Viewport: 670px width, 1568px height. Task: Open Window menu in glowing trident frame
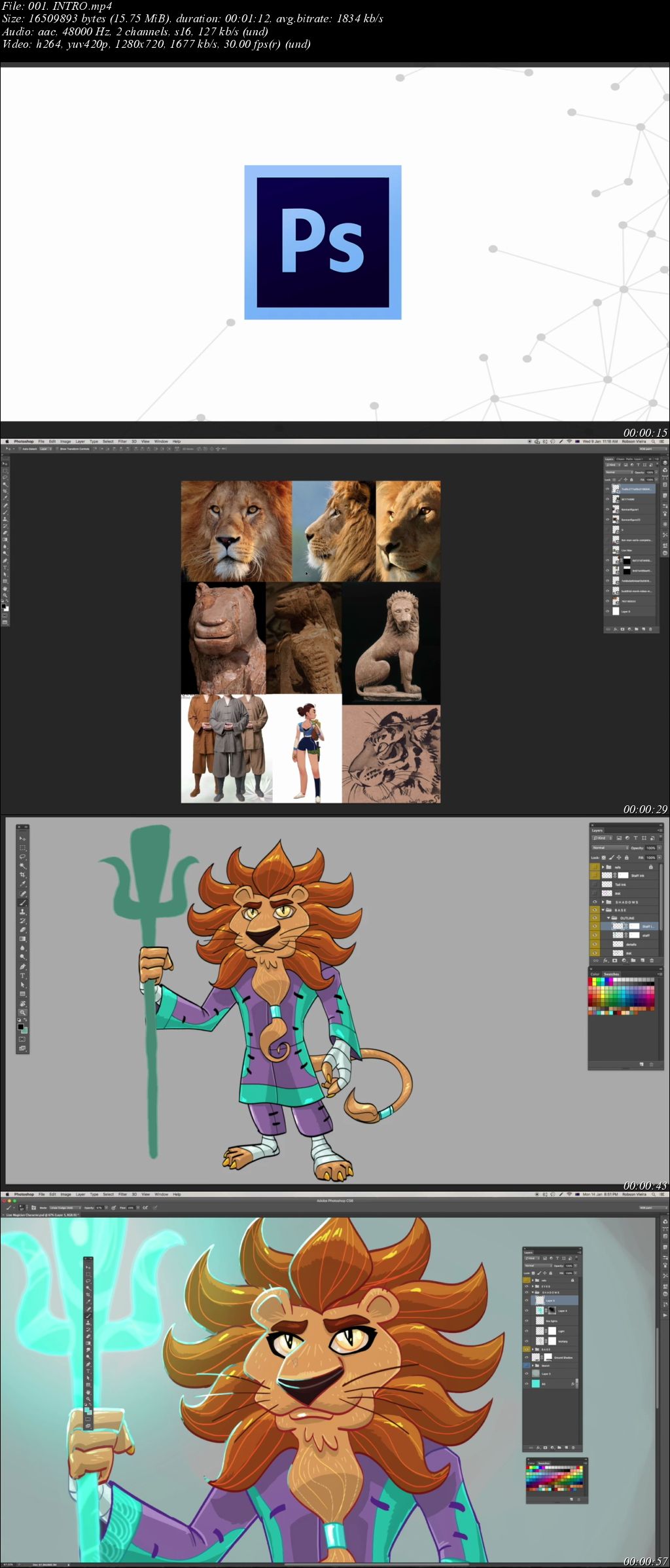162,1194
